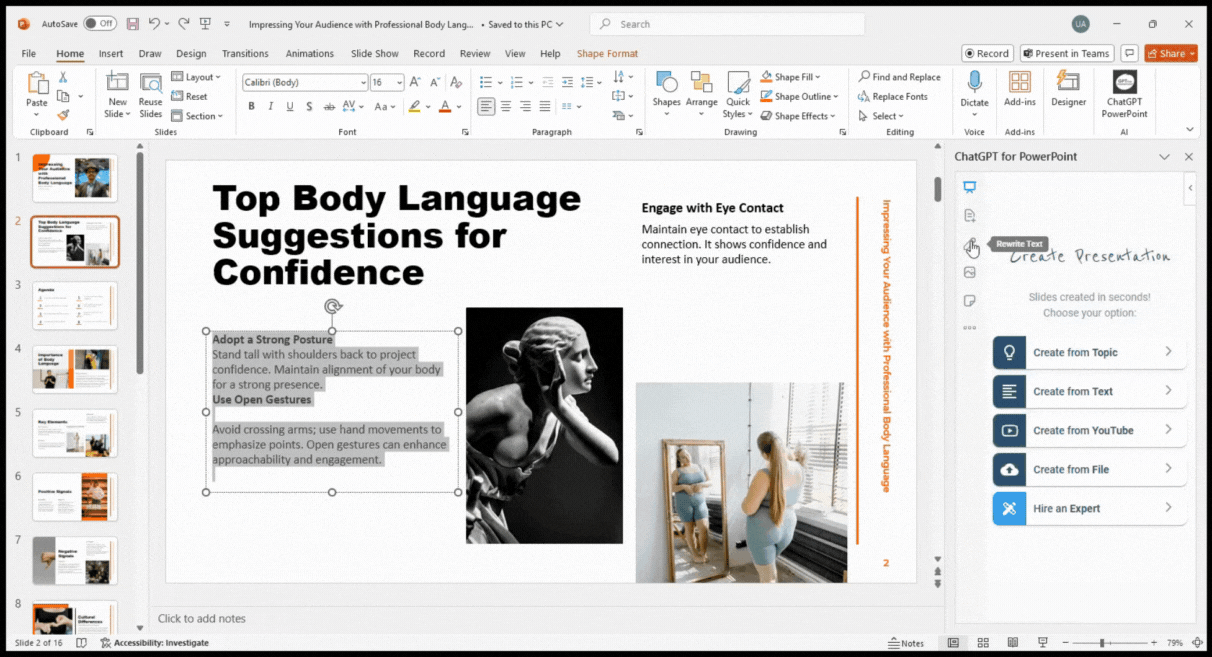Open the Add-ins button
Screen dimensions: 1212x657
point(1020,90)
